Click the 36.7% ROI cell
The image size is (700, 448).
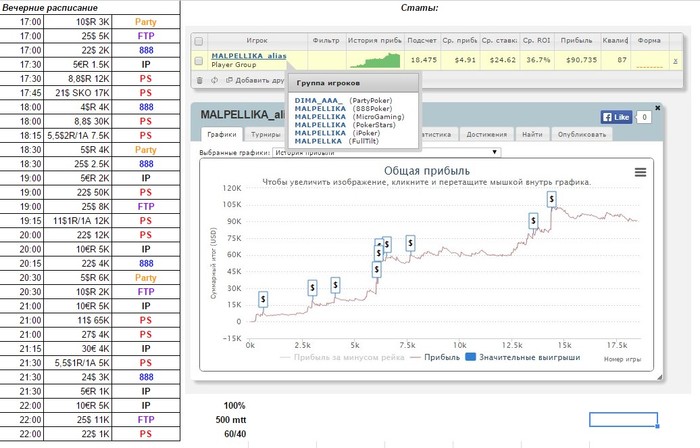pos(538,60)
